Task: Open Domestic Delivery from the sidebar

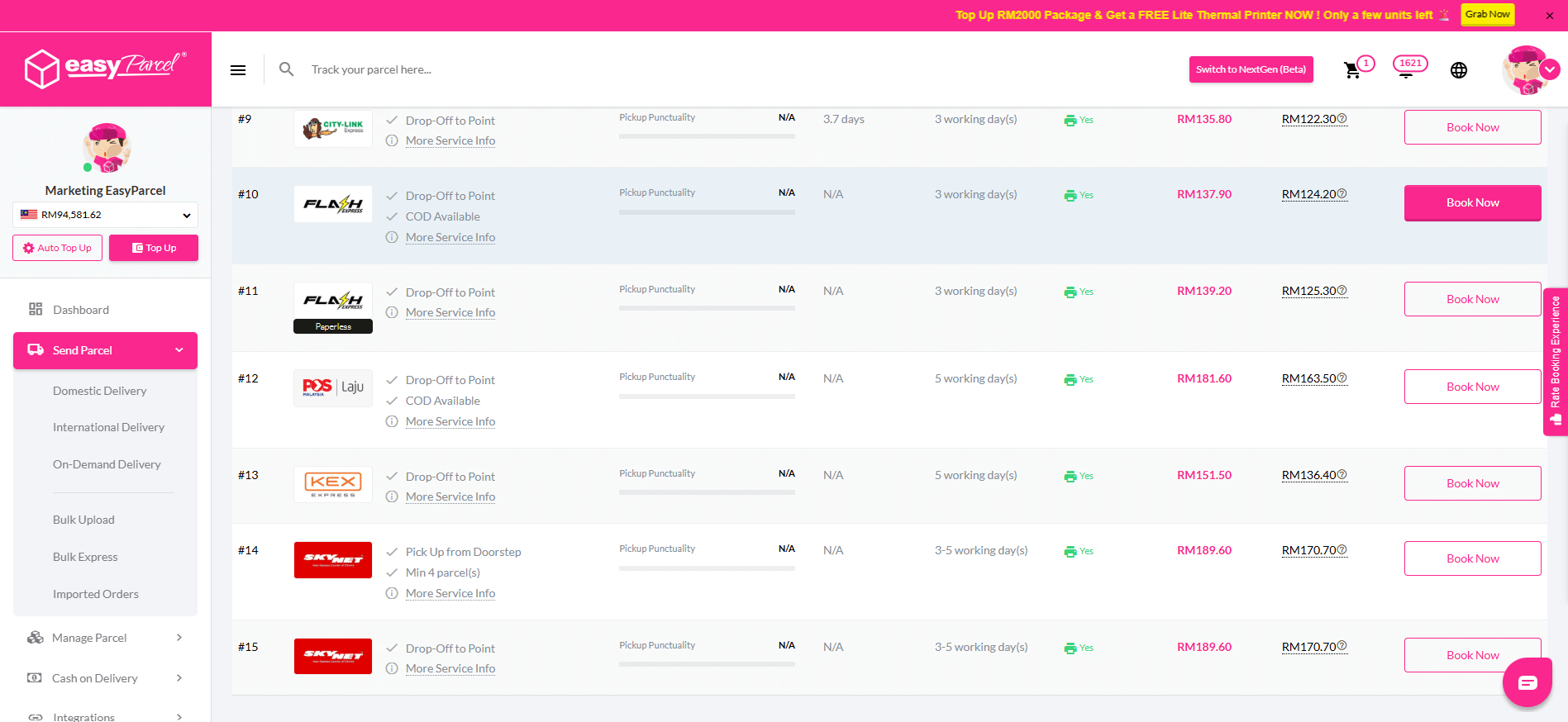Action: pos(99,391)
